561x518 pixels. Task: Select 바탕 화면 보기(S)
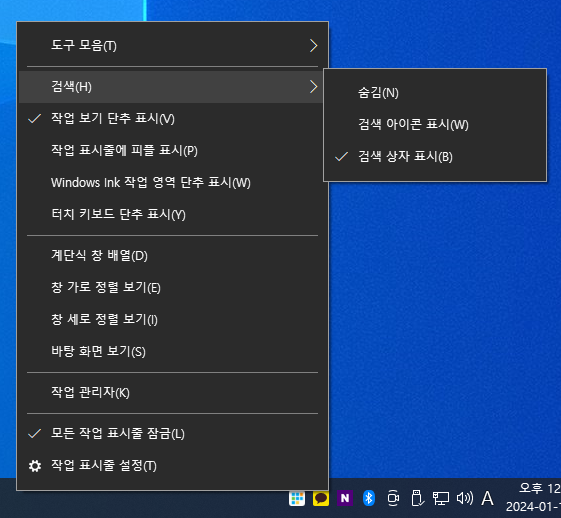172,351
